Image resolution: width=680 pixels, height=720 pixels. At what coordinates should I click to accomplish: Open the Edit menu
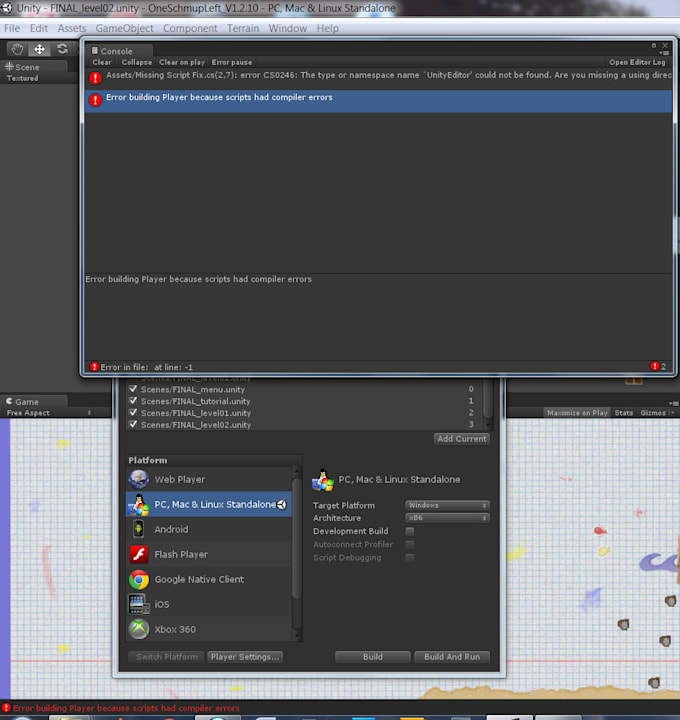(x=39, y=28)
